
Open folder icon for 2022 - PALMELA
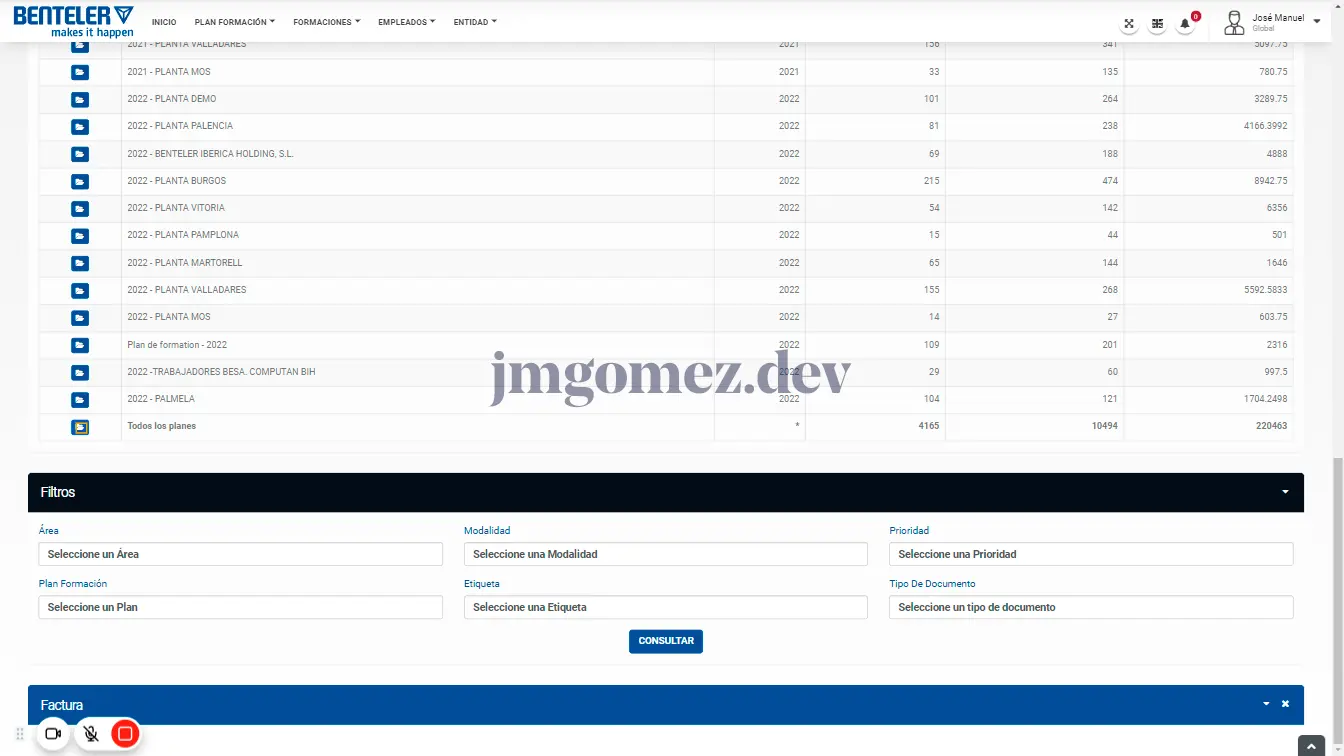click(x=80, y=400)
